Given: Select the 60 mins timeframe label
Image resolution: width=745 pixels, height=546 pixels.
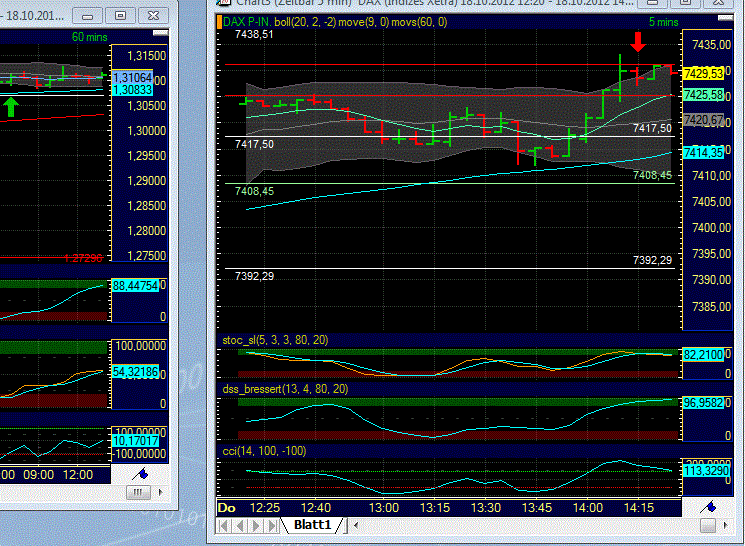Looking at the screenshot, I should [89, 37].
